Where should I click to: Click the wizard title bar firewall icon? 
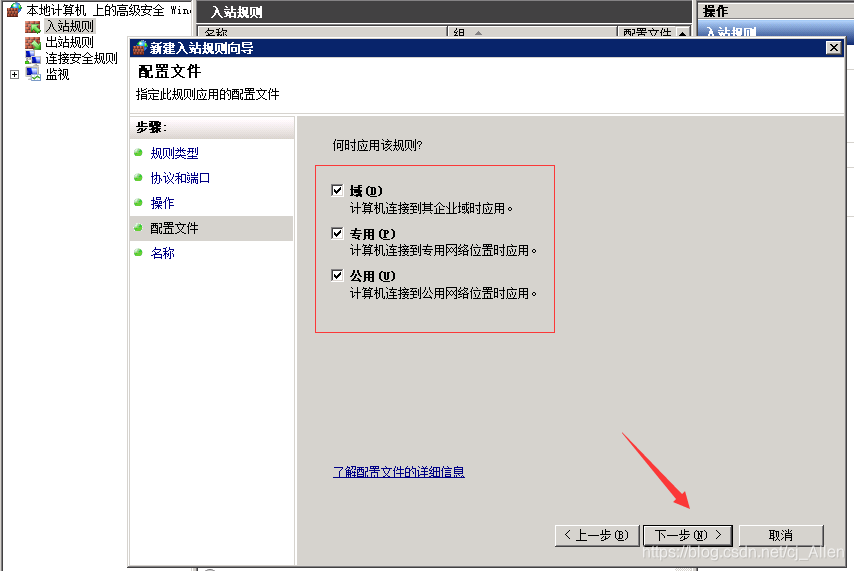point(140,48)
